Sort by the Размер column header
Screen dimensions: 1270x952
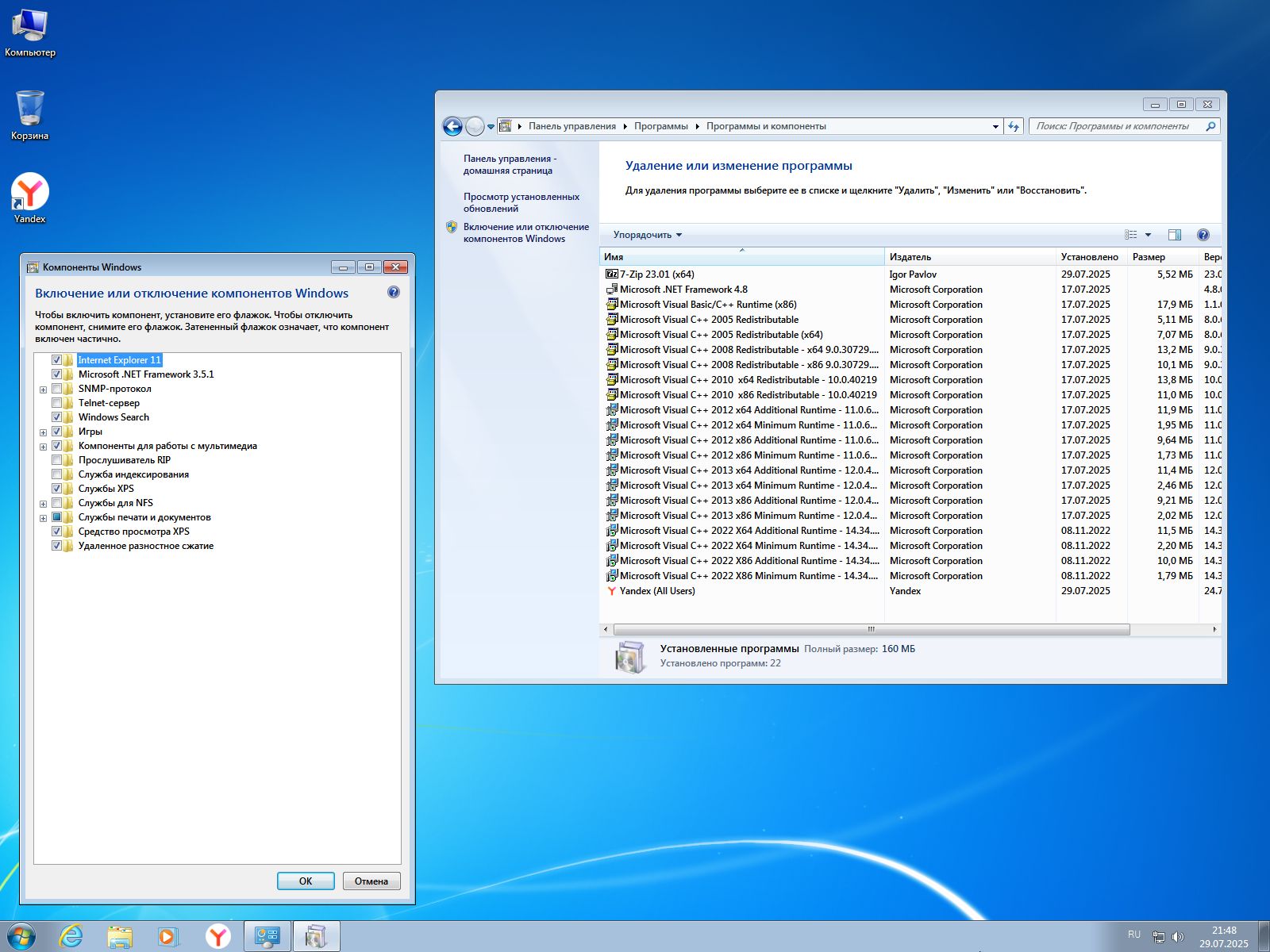(1163, 257)
